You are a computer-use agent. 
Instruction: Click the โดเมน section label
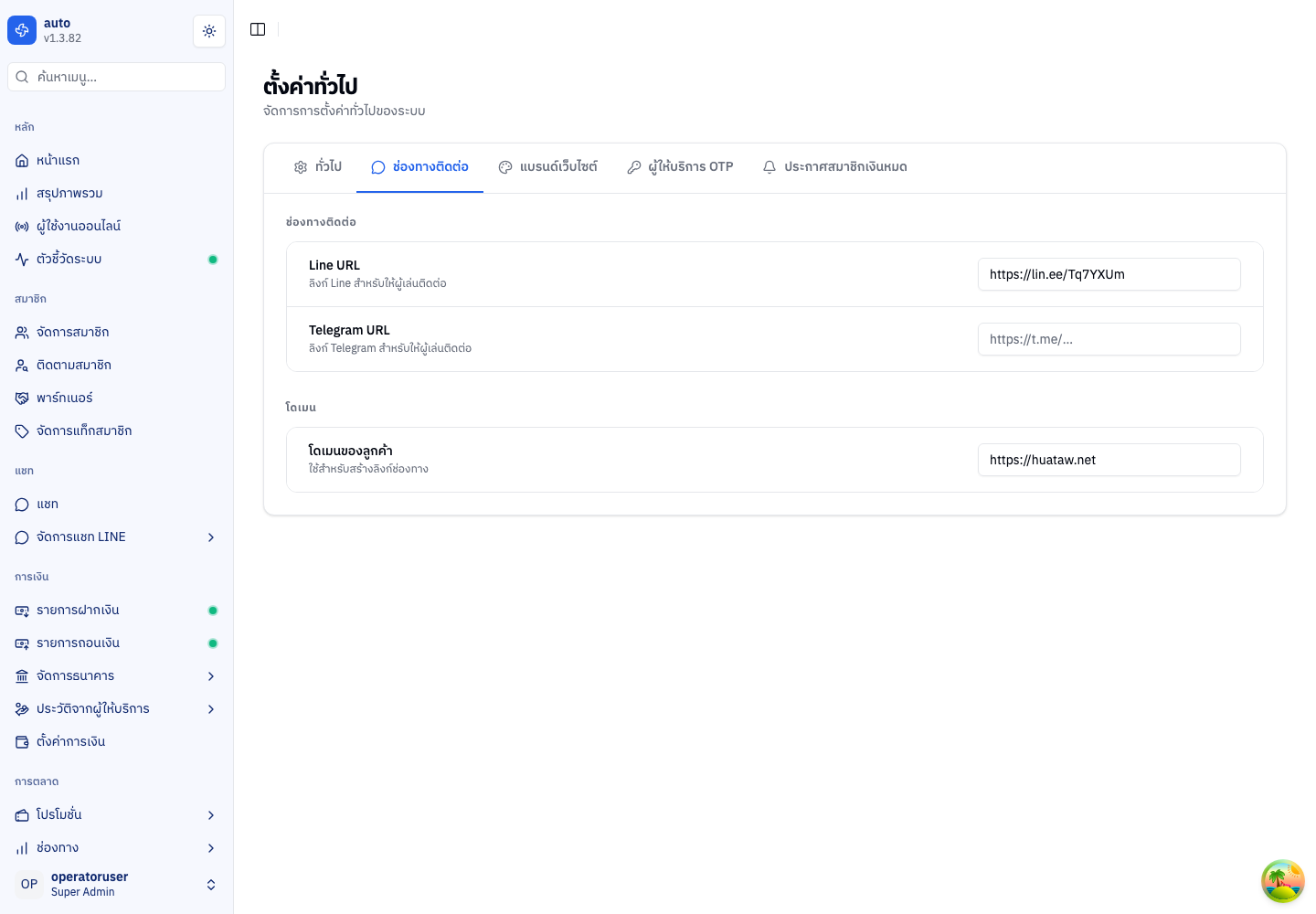(301, 408)
